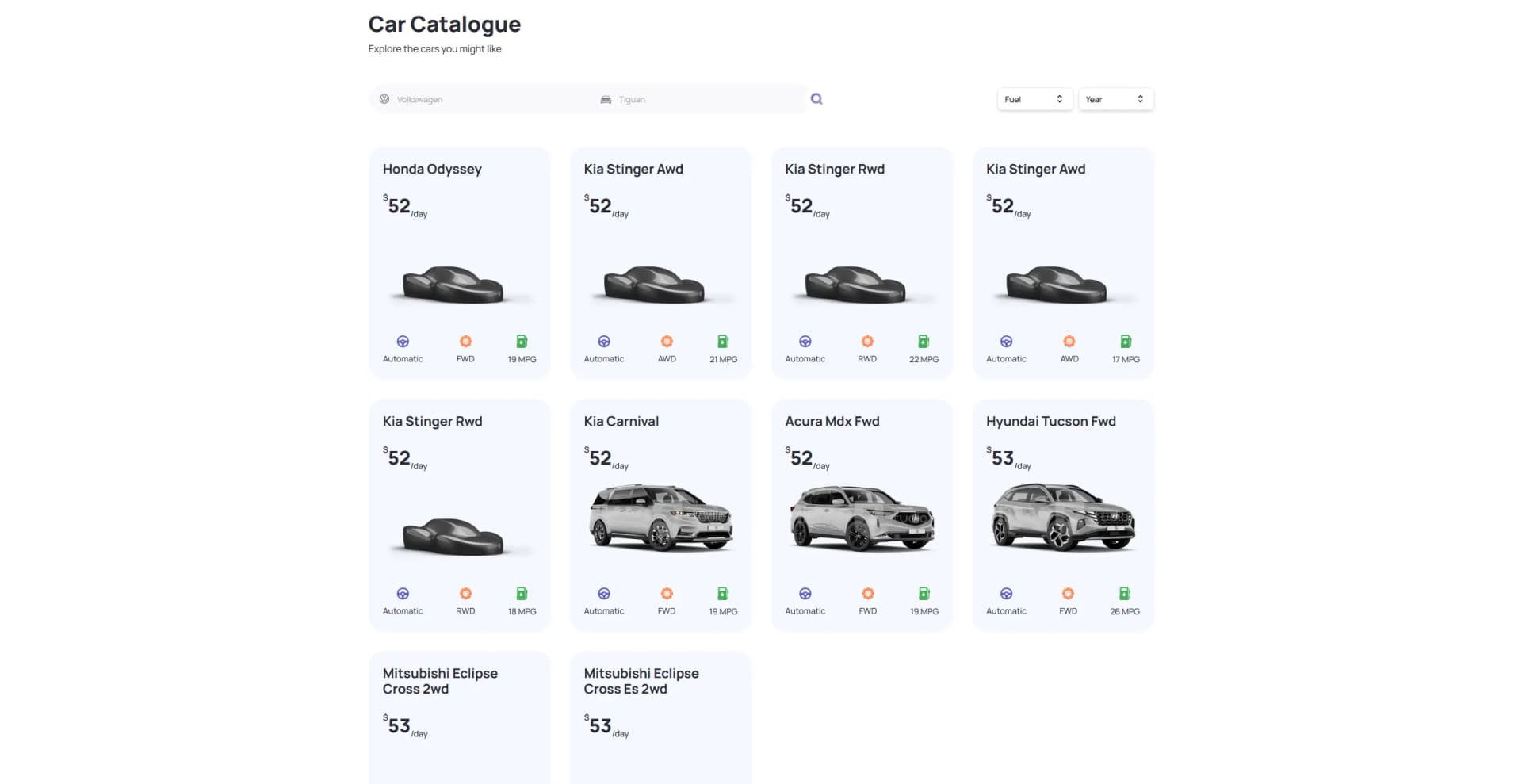Select the Volkswagen logo icon in the search bar
Viewport: 1522px width, 784px height.
[x=384, y=98]
